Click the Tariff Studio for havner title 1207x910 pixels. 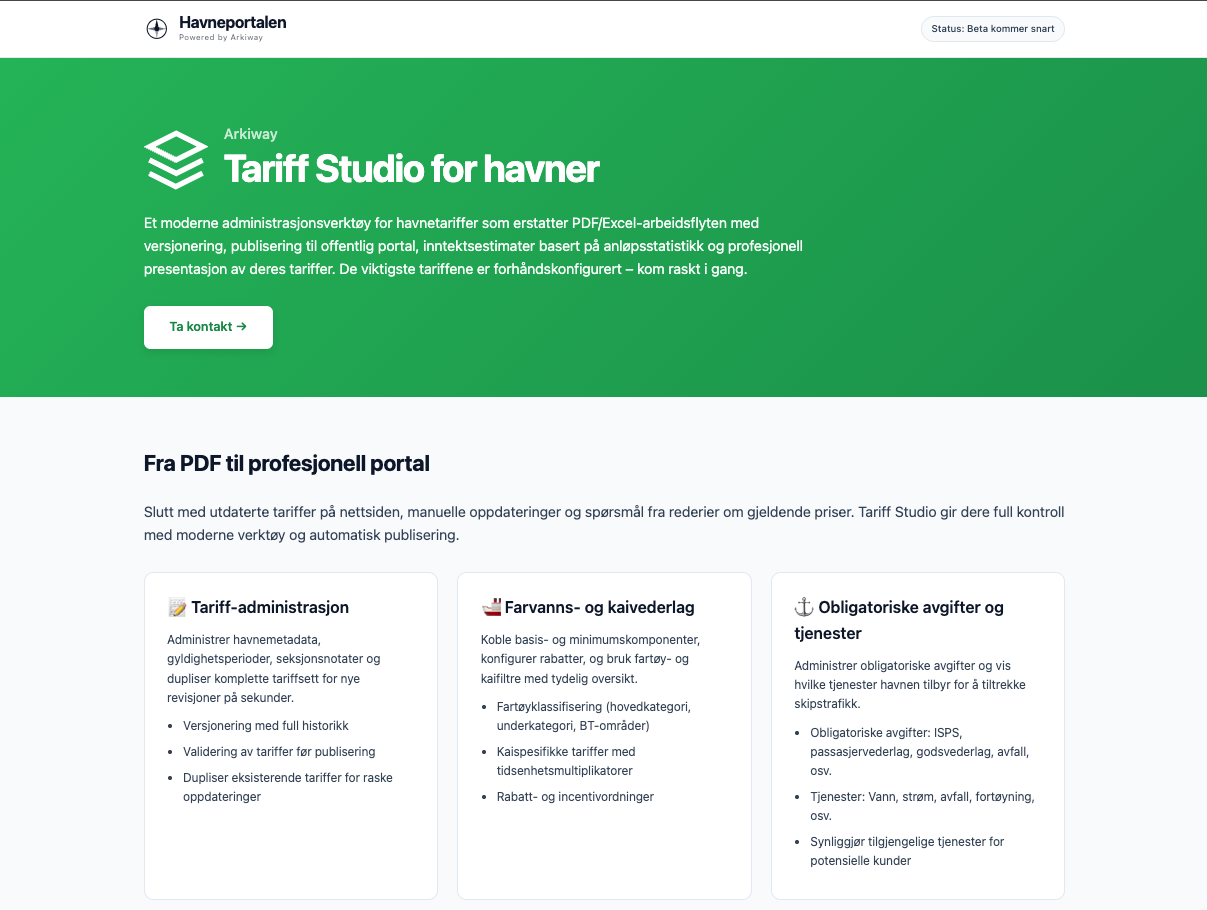coord(411,170)
